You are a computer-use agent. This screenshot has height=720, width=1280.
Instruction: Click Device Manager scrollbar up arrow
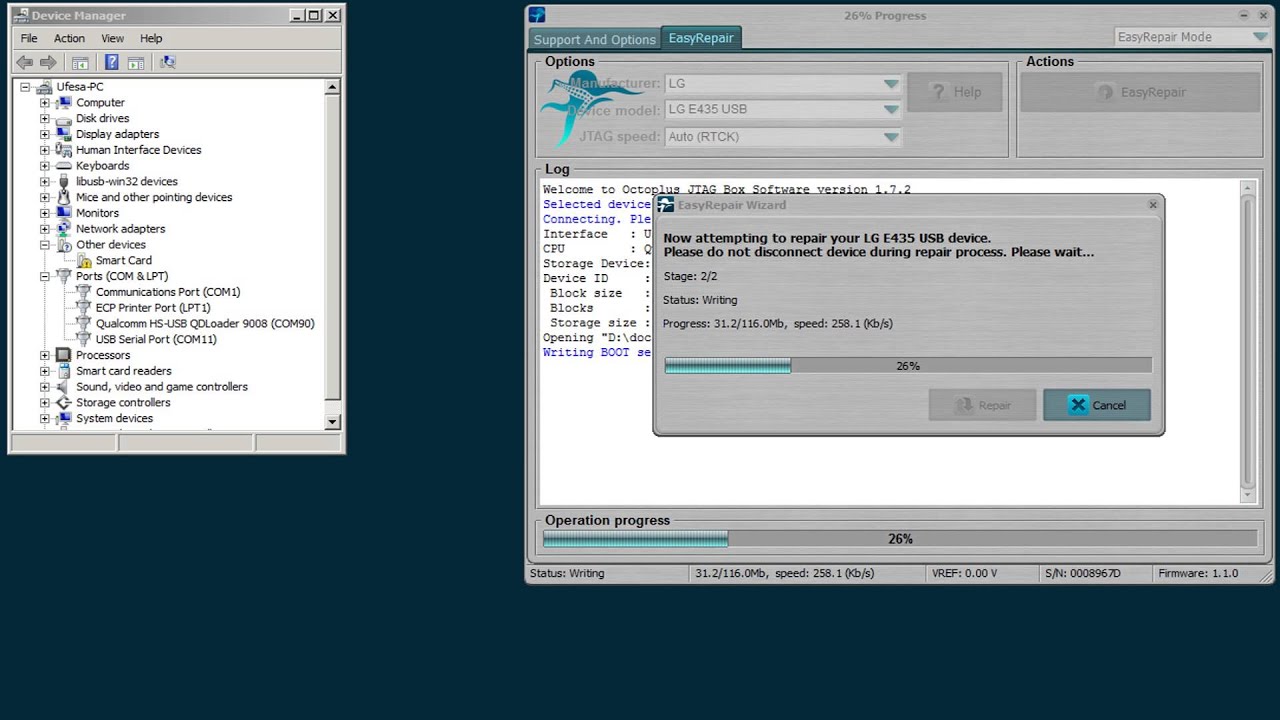coord(333,87)
